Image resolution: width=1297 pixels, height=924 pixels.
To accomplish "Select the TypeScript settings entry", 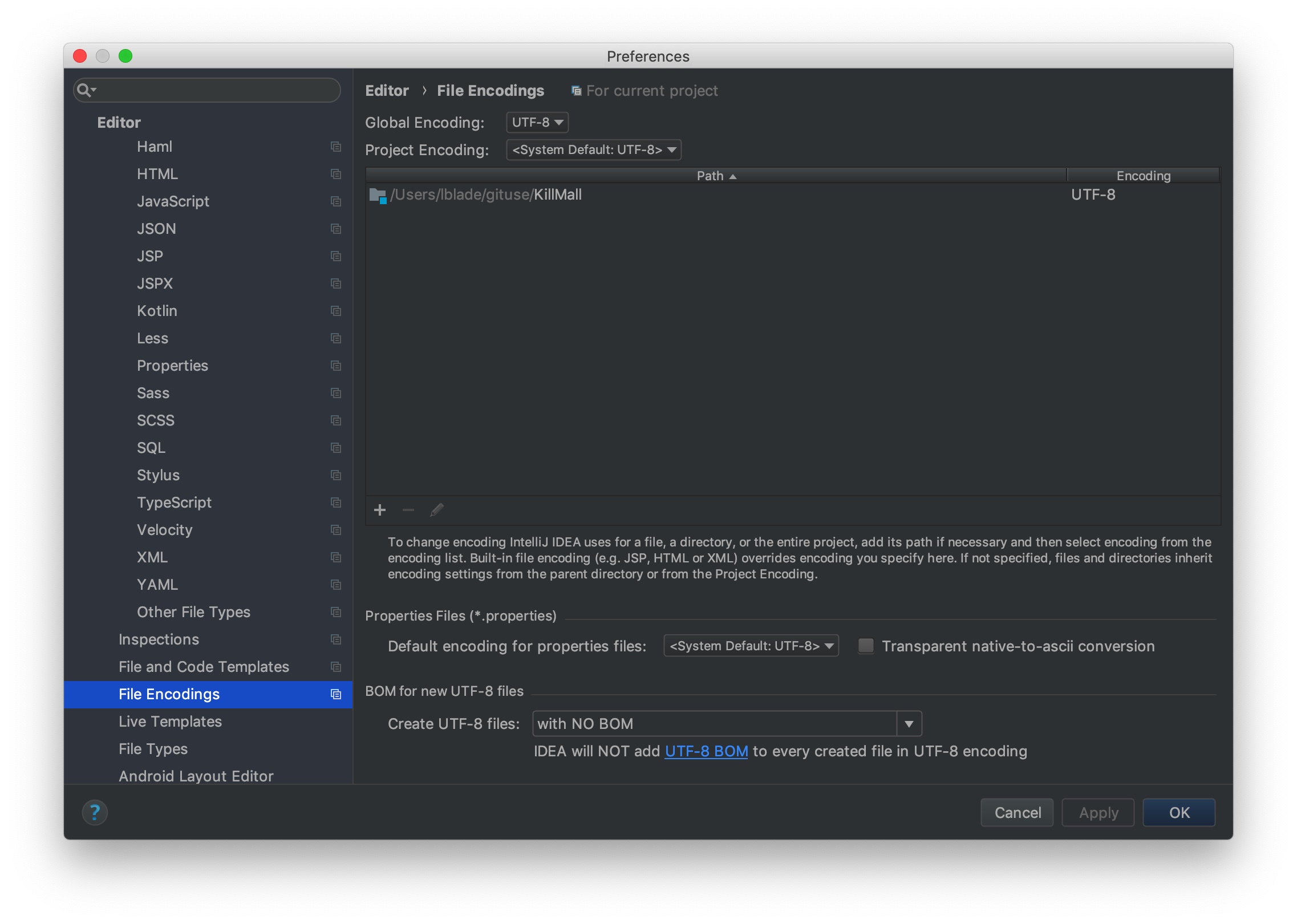I will click(174, 502).
